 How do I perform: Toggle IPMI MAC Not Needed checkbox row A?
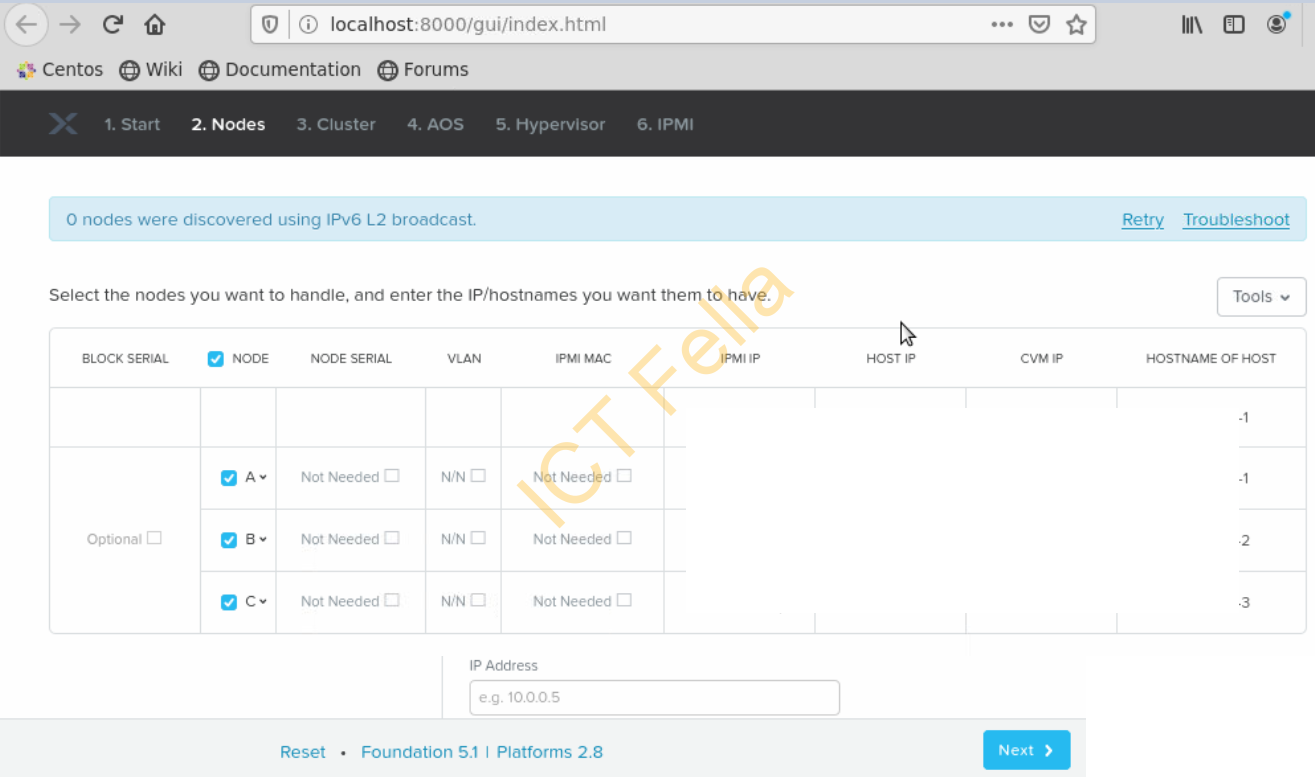point(624,476)
